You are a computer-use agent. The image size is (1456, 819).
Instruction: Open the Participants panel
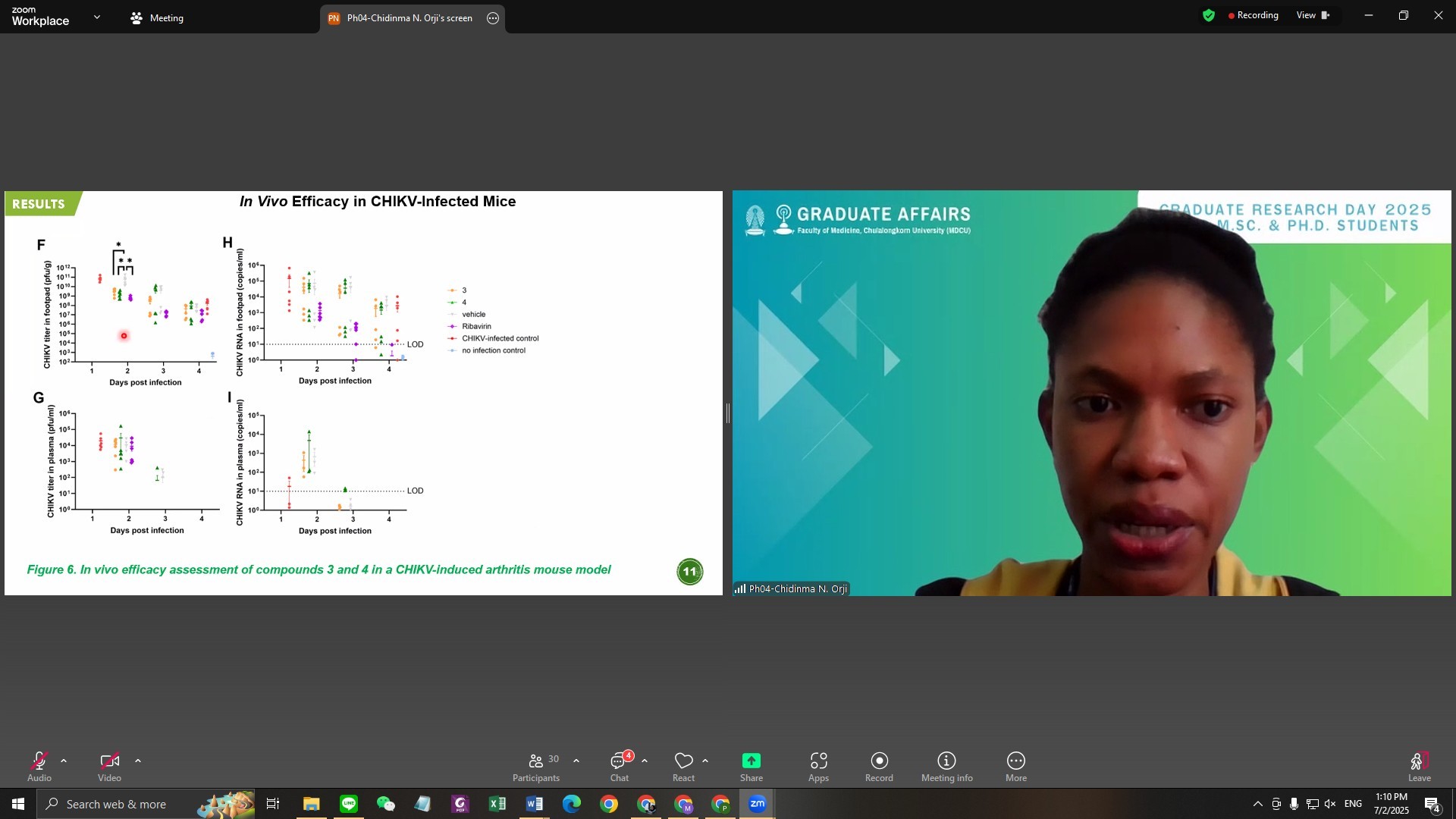click(536, 766)
